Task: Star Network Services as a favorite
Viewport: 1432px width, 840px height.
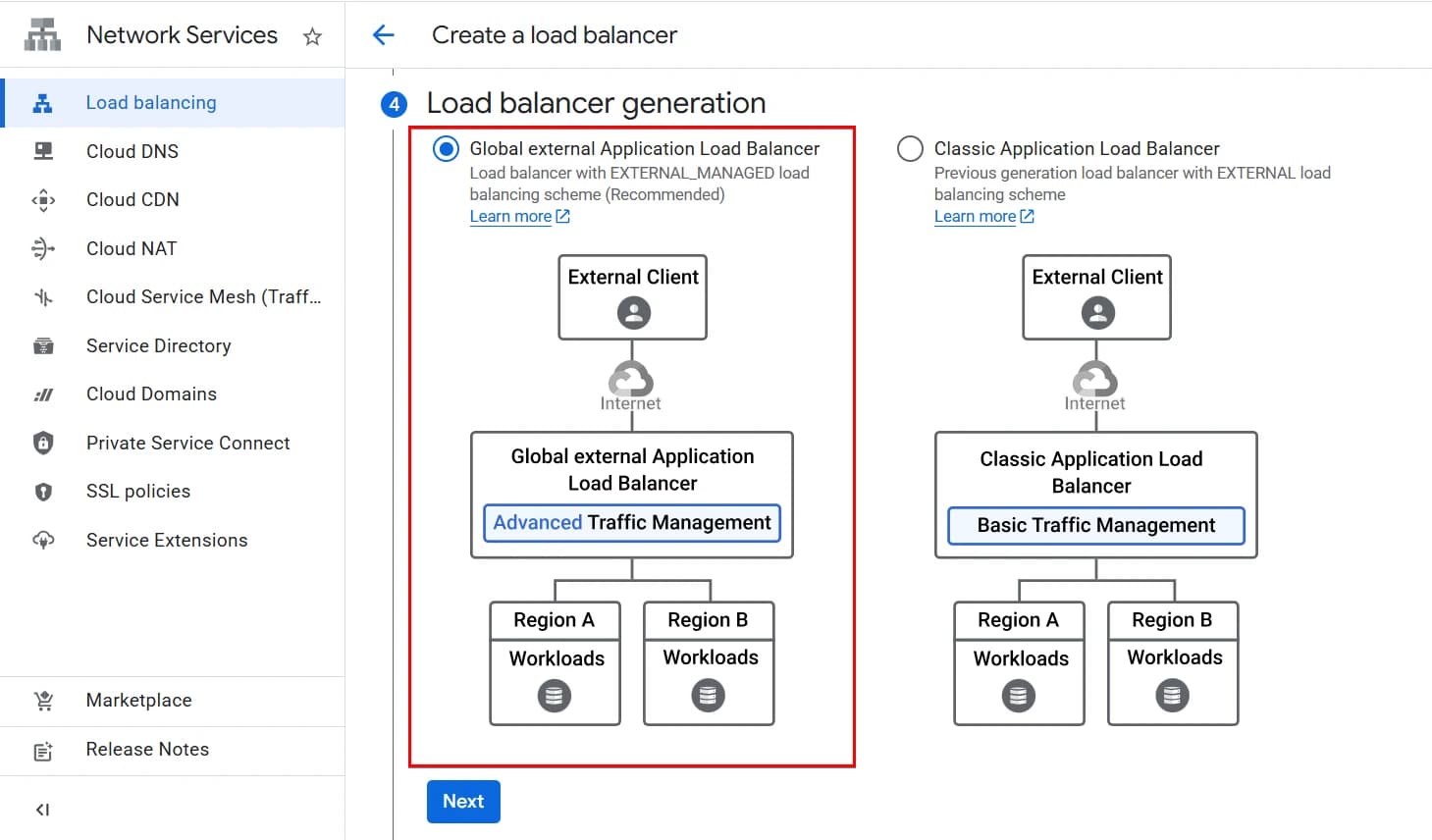Action: point(311,35)
